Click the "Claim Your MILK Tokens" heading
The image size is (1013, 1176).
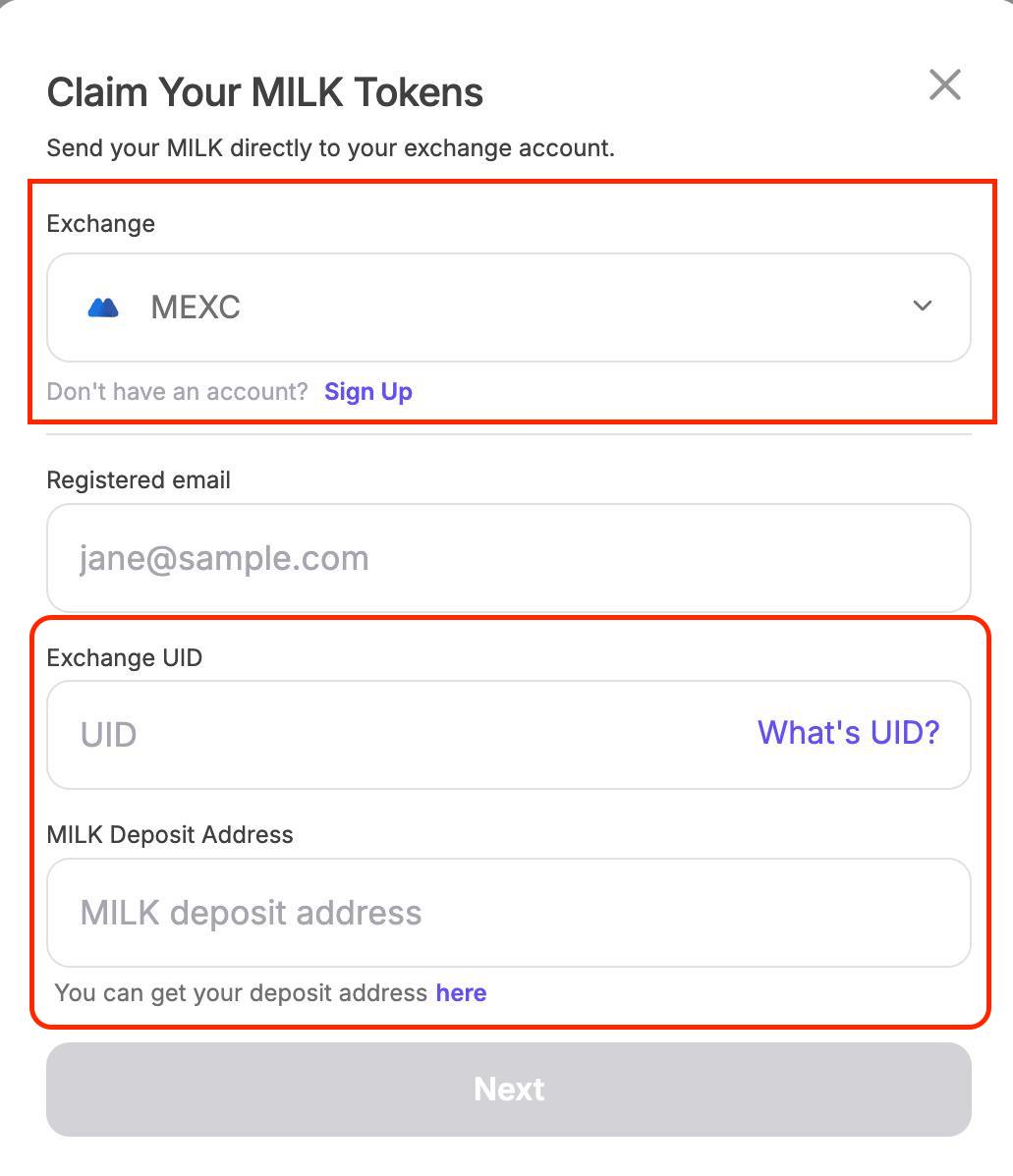(x=265, y=92)
